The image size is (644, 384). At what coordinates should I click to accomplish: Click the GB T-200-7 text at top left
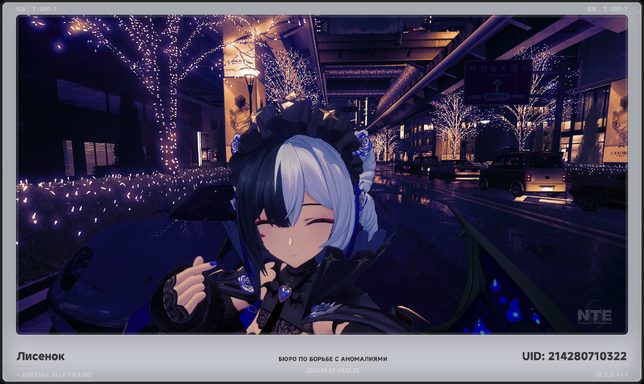pyautogui.click(x=36, y=9)
